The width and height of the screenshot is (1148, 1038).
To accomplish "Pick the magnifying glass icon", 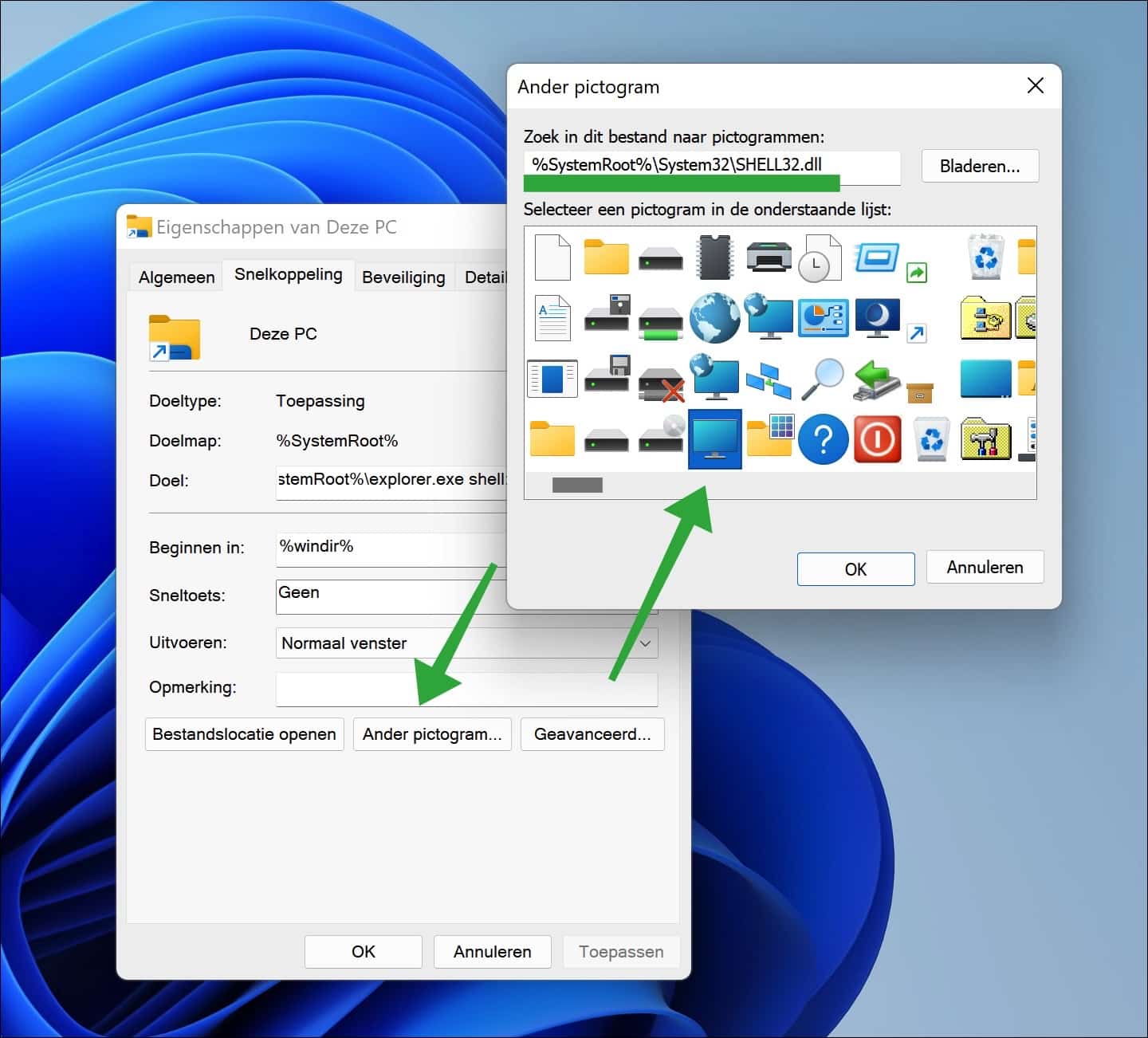I will coord(823,378).
